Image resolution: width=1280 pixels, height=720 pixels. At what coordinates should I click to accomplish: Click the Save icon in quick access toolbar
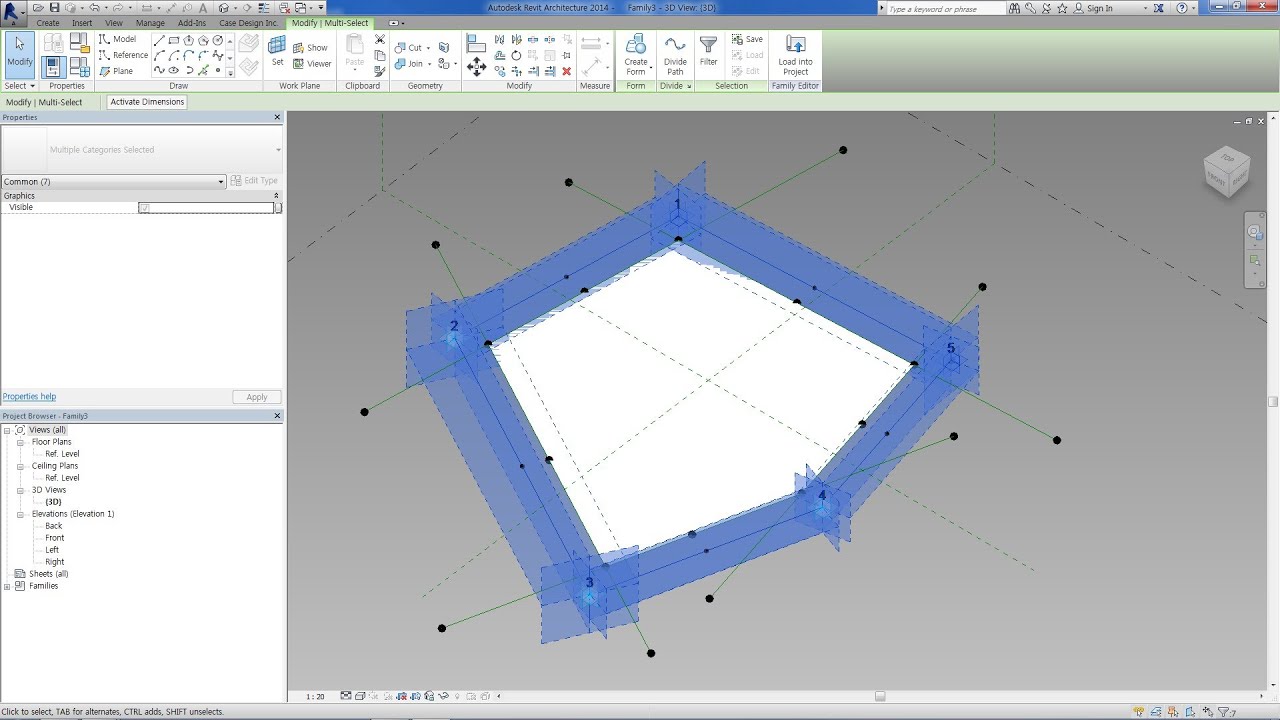pyautogui.click(x=55, y=8)
